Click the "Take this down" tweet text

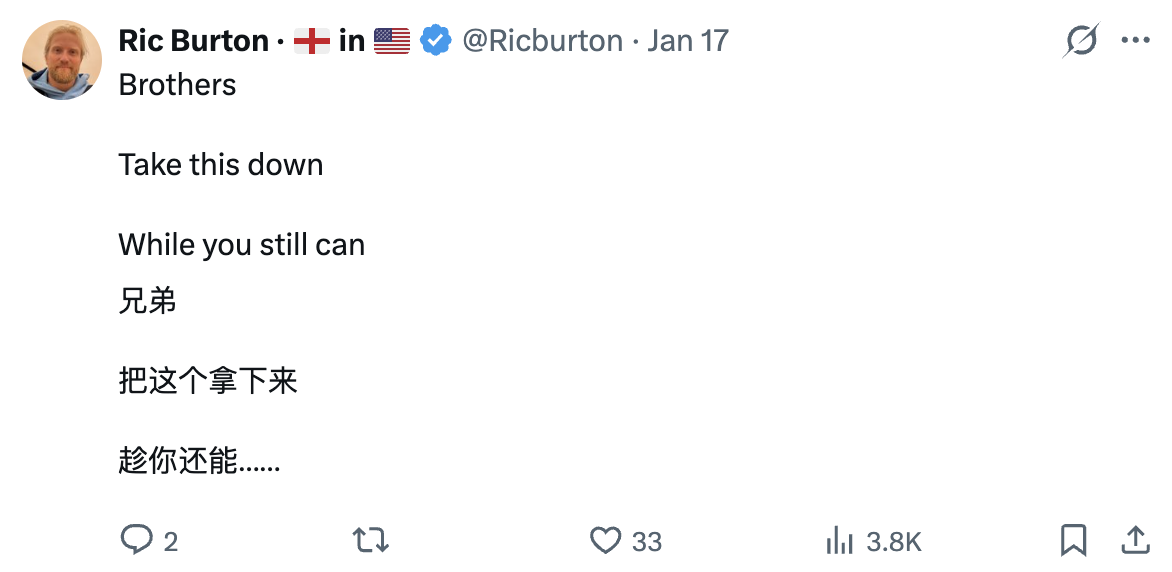(221, 165)
